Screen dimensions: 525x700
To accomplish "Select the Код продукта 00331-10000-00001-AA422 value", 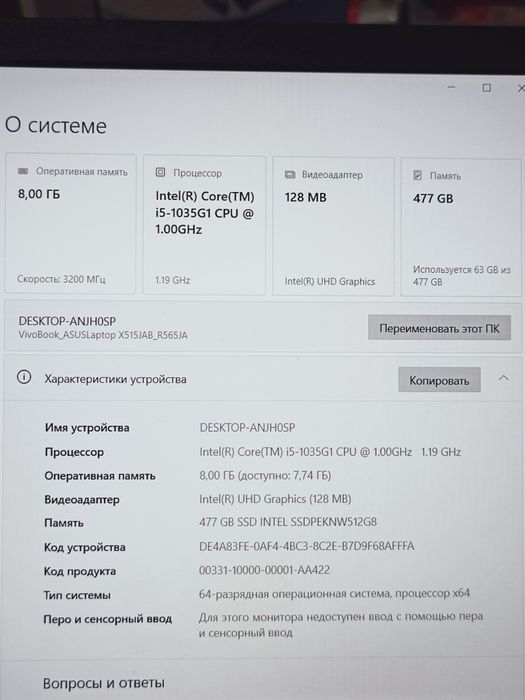I will (264, 570).
